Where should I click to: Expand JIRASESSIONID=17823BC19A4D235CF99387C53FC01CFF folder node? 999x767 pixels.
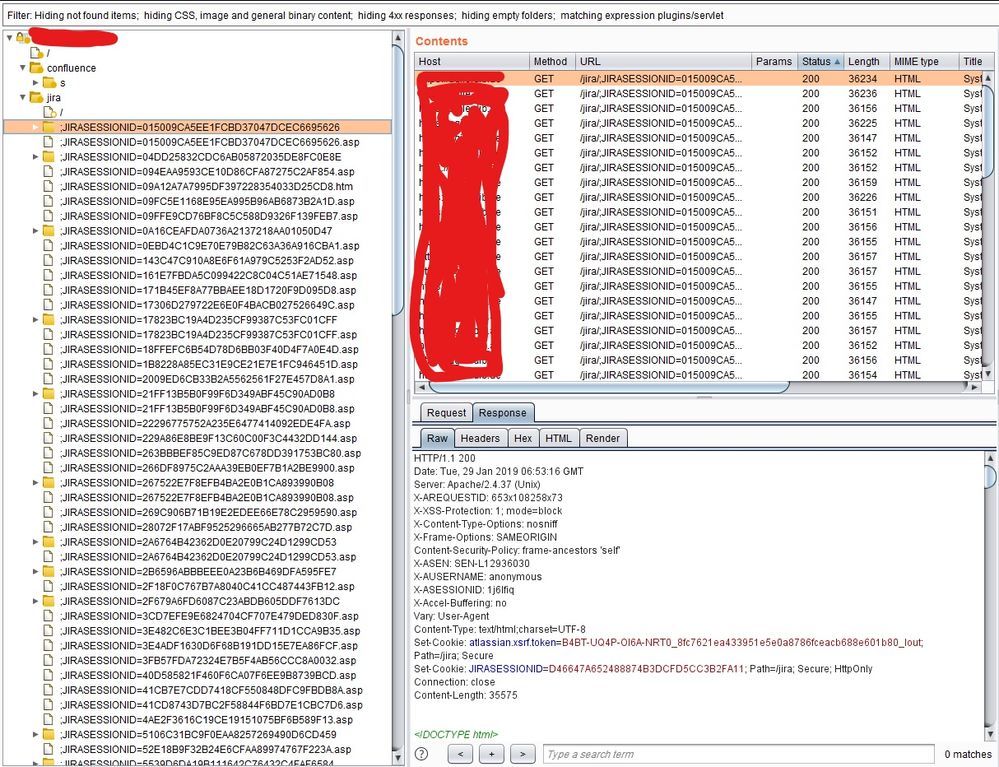[36, 319]
